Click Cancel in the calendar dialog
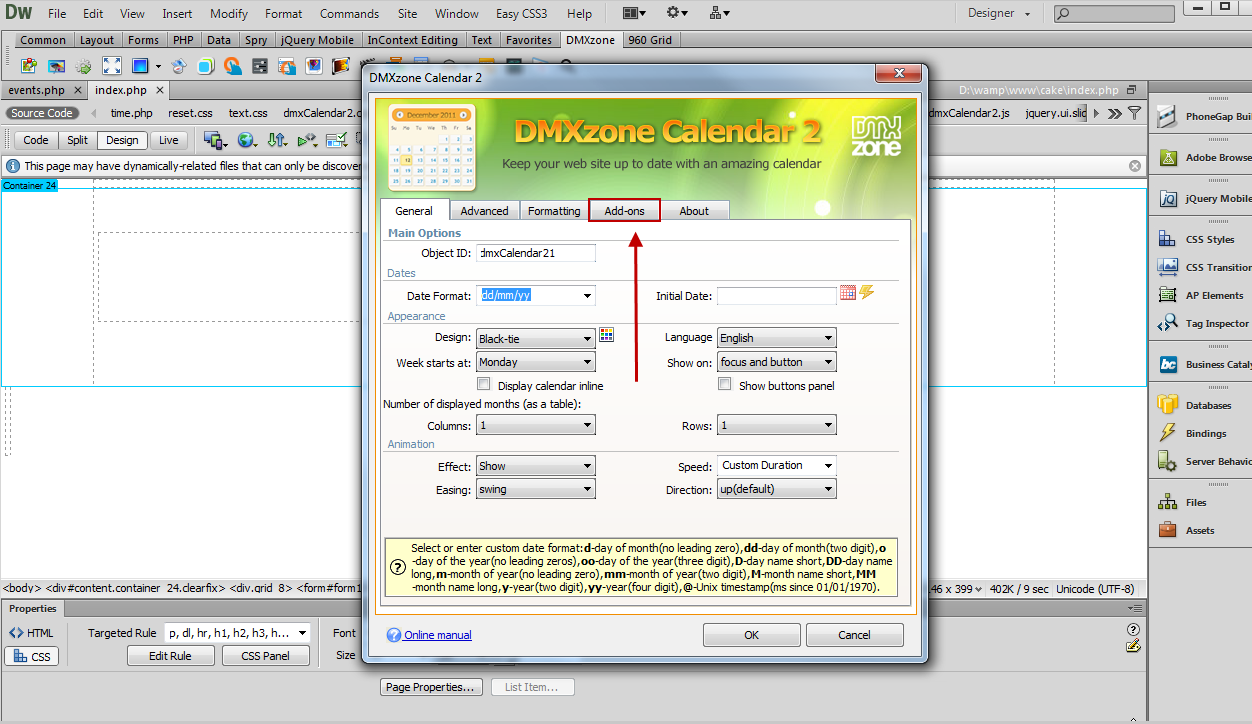 click(854, 635)
